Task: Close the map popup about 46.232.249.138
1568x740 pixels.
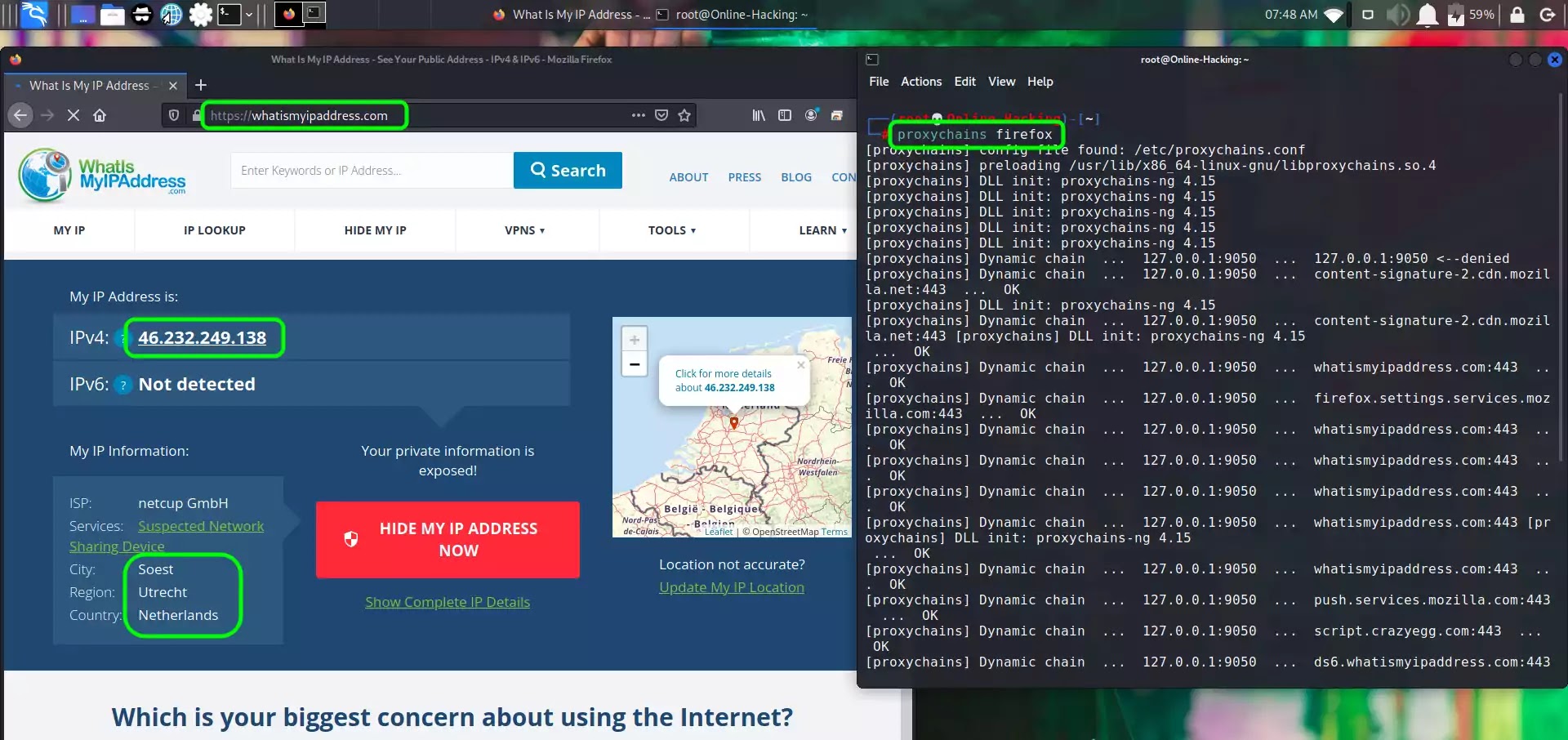Action: [x=801, y=365]
